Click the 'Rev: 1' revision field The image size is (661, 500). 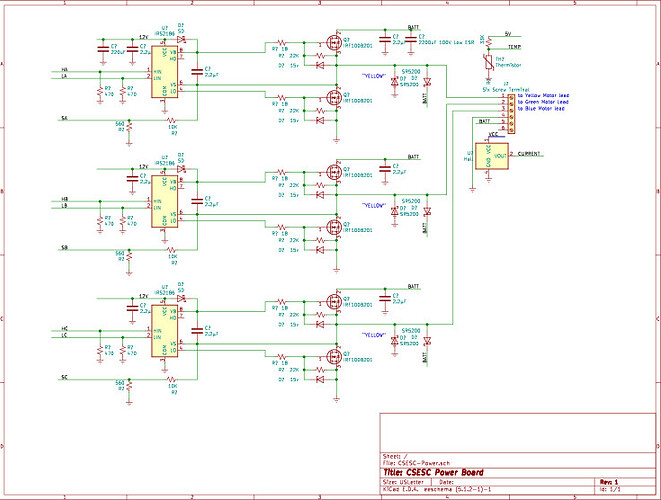coord(609,482)
